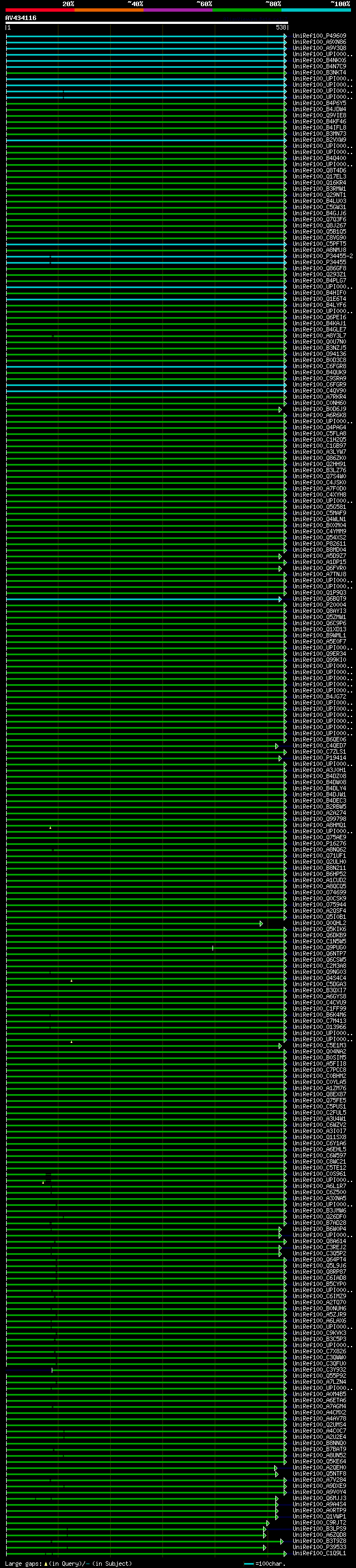356x1568 pixels.
Task: Select the UniRef100_C1GB97 label
Action: click(319, 446)
